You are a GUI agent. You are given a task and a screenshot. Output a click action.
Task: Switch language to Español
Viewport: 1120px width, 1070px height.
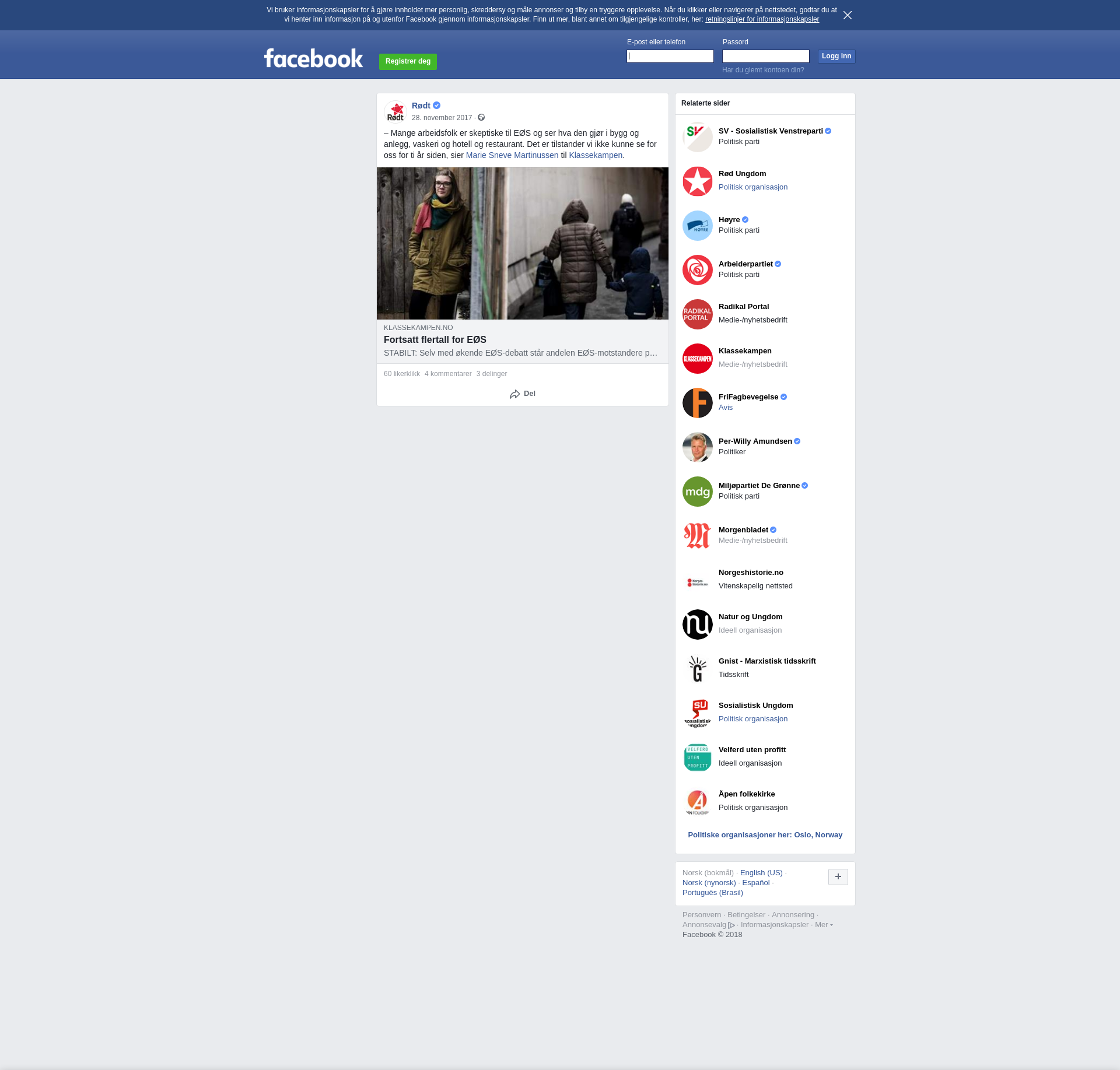tap(756, 883)
